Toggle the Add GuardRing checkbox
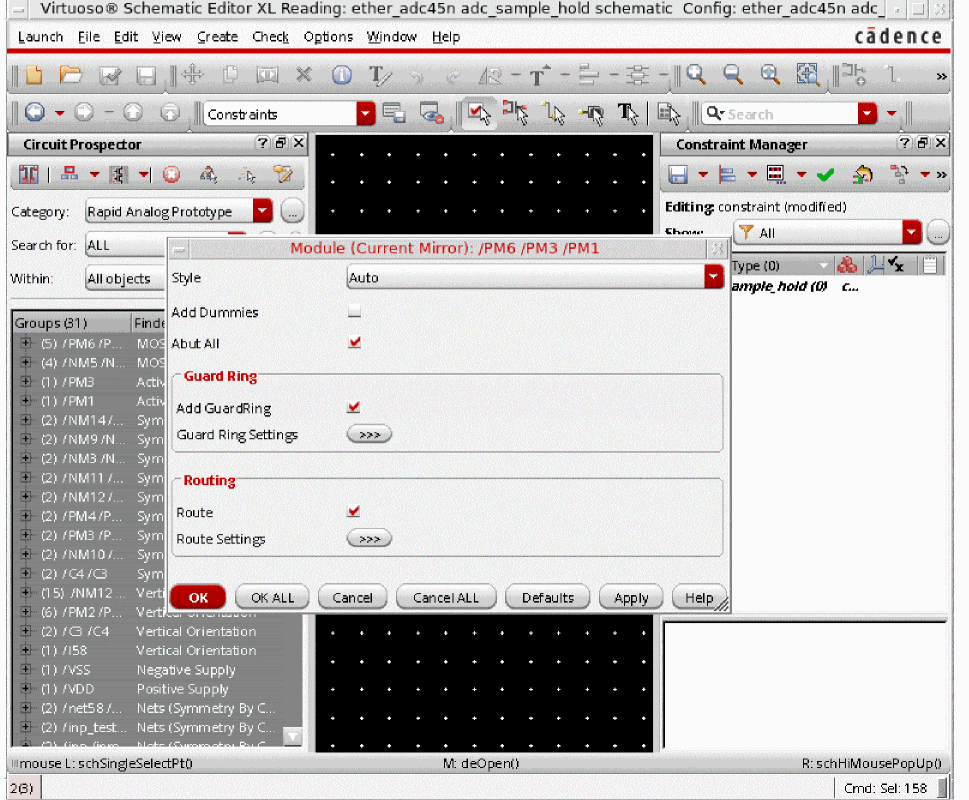 [x=353, y=407]
